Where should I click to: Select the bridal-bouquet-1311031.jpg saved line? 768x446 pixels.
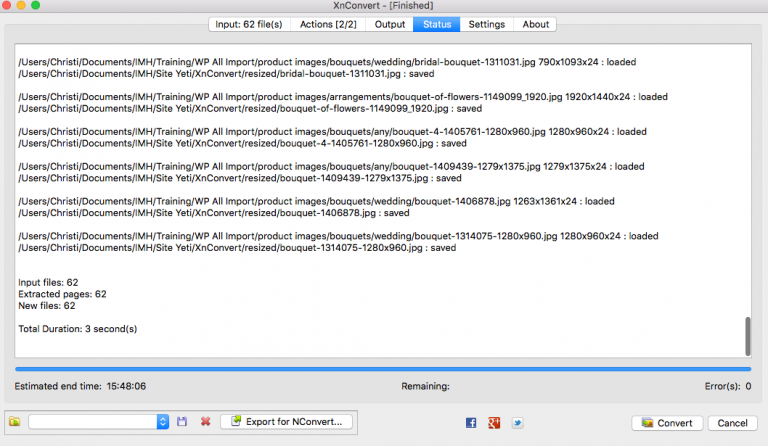click(226, 74)
